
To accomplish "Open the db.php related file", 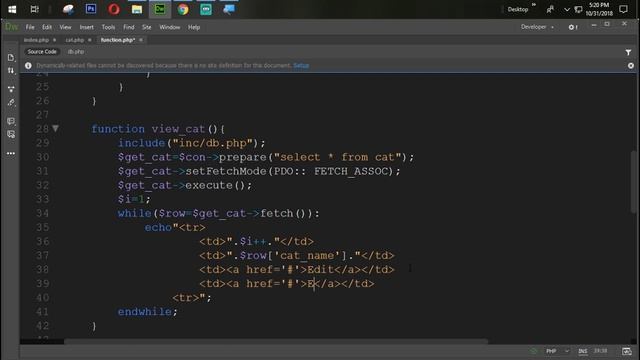I will point(76,52).
